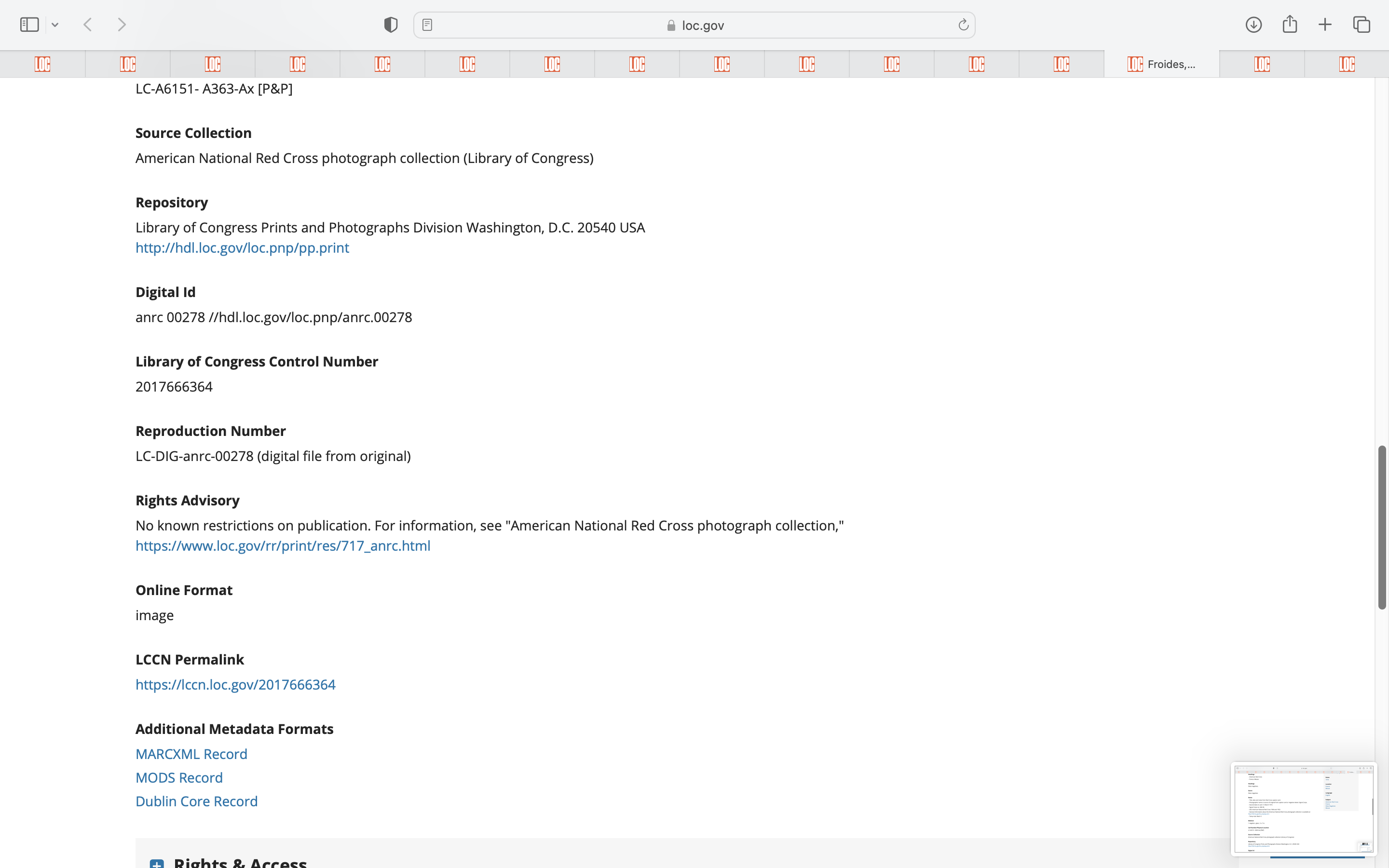Open the hdl.loc.gov pp.print link
The height and width of the screenshot is (868, 1389).
pyautogui.click(x=242, y=247)
